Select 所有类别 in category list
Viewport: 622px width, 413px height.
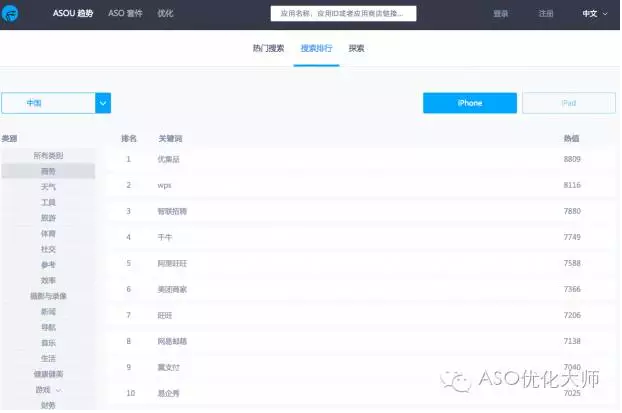tap(48, 156)
